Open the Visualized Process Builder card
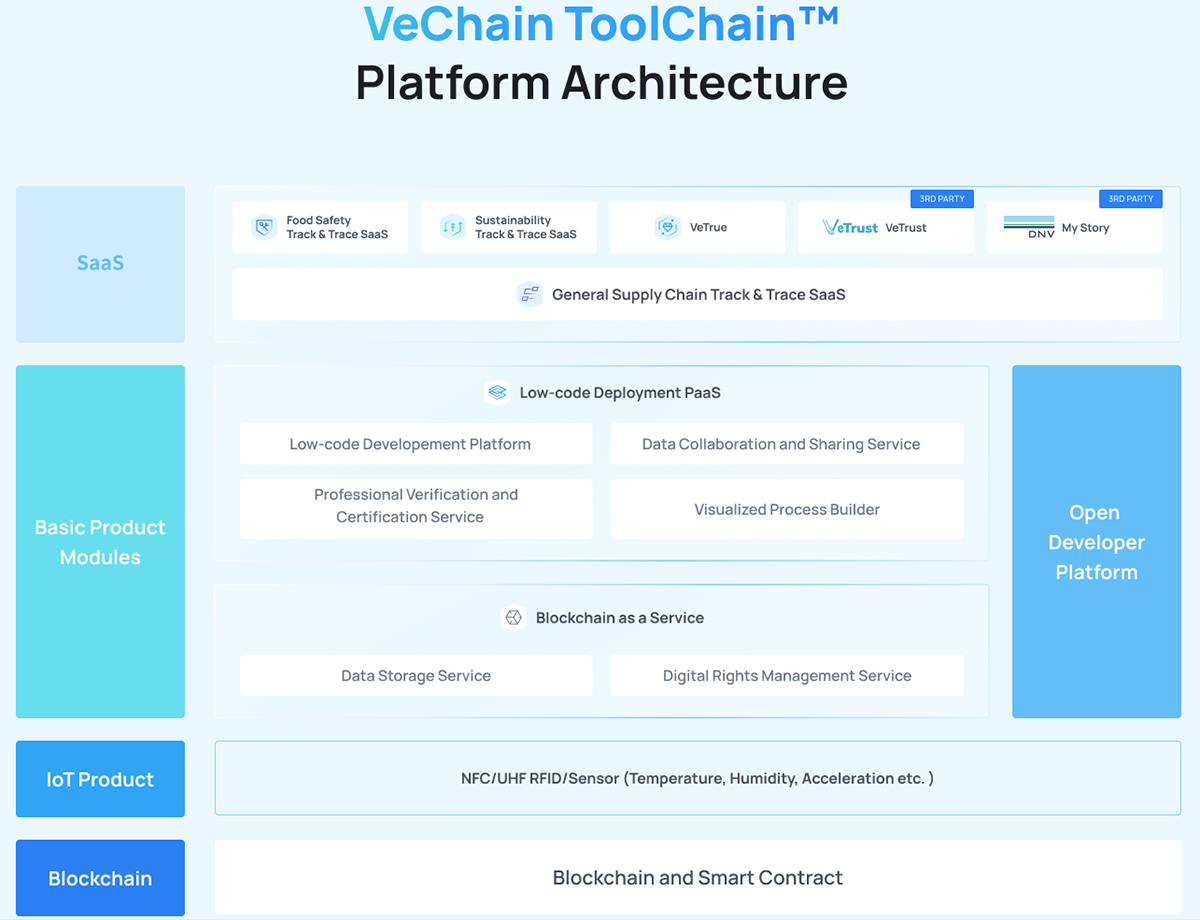1200x920 pixels. [787, 509]
